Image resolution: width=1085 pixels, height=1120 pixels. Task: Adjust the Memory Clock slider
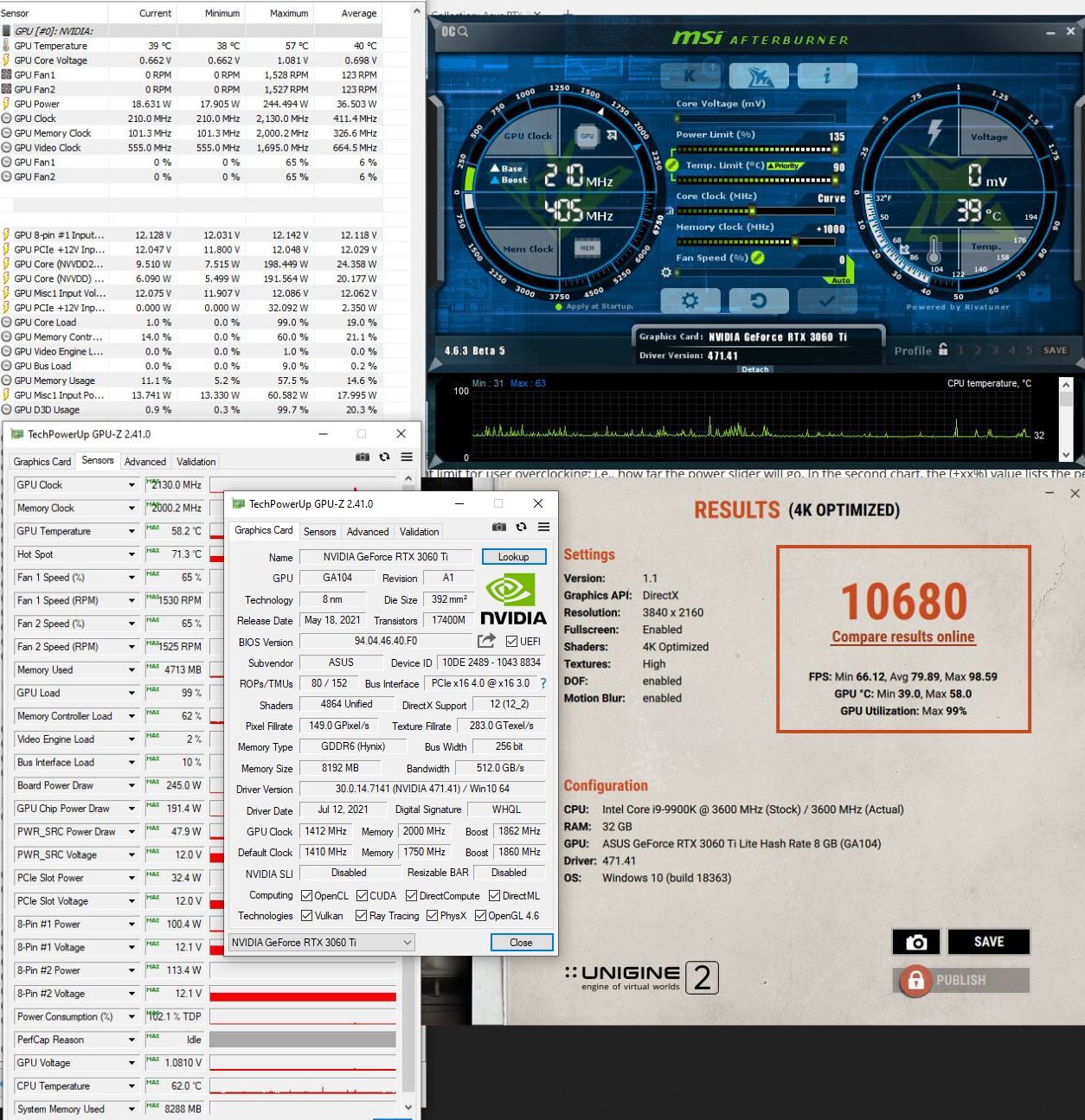tap(755, 242)
